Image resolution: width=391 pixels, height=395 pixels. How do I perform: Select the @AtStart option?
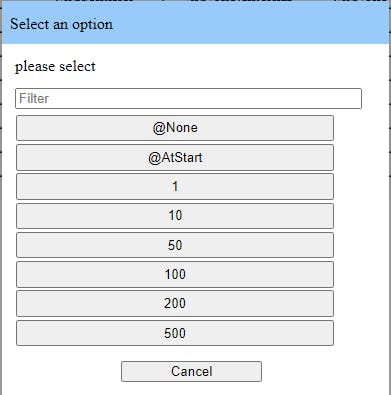[x=175, y=157]
